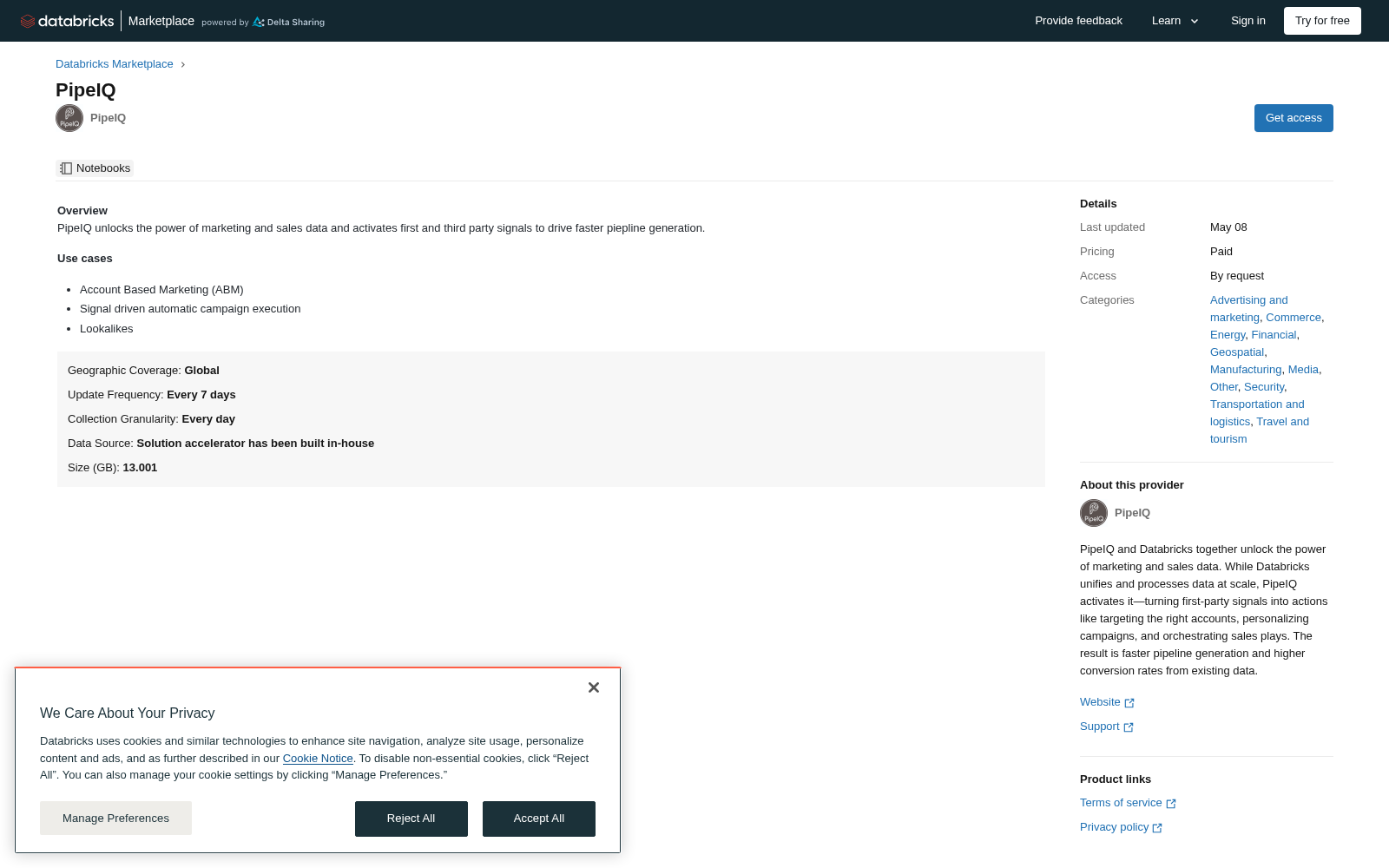This screenshot has height=868, width=1389.
Task: Open the Advertising and marketing category
Action: (x=1248, y=309)
